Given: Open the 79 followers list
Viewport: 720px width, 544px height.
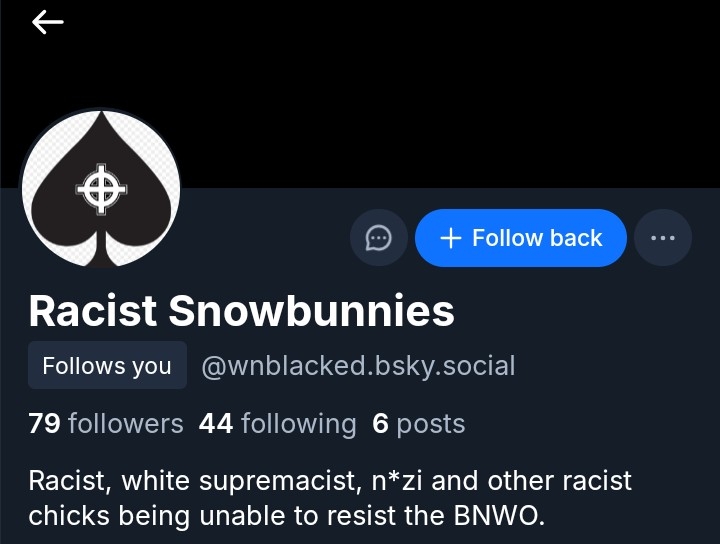Looking at the screenshot, I should (x=105, y=424).
